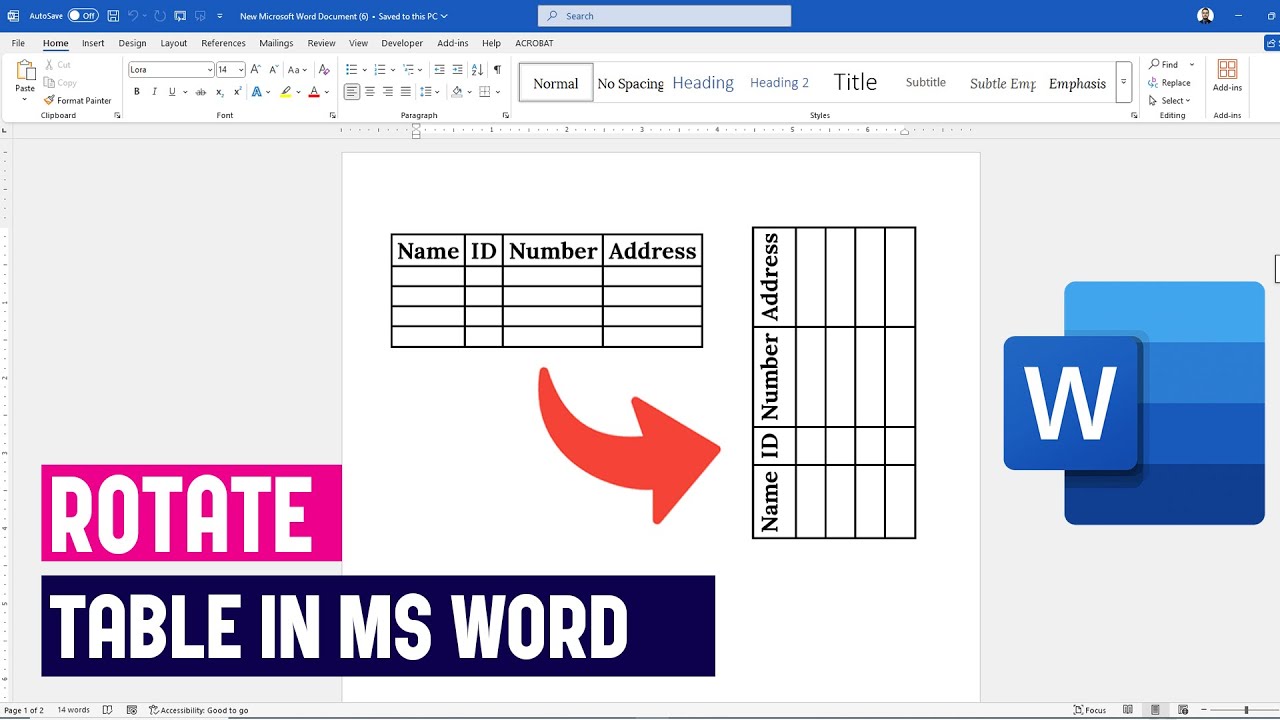The width and height of the screenshot is (1280, 720).
Task: Sort the selection alphabetically
Action: (477, 70)
